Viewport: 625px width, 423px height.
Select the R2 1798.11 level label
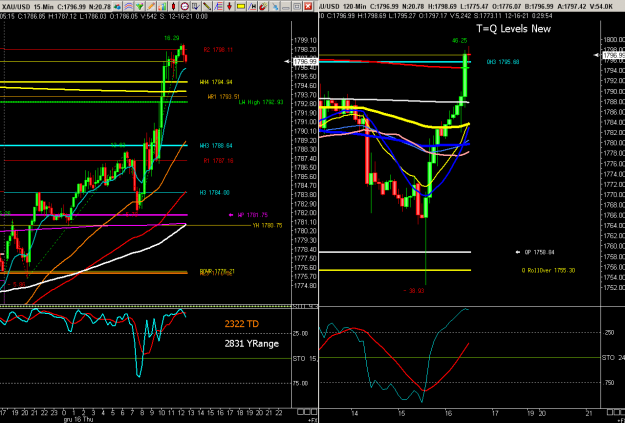218,50
